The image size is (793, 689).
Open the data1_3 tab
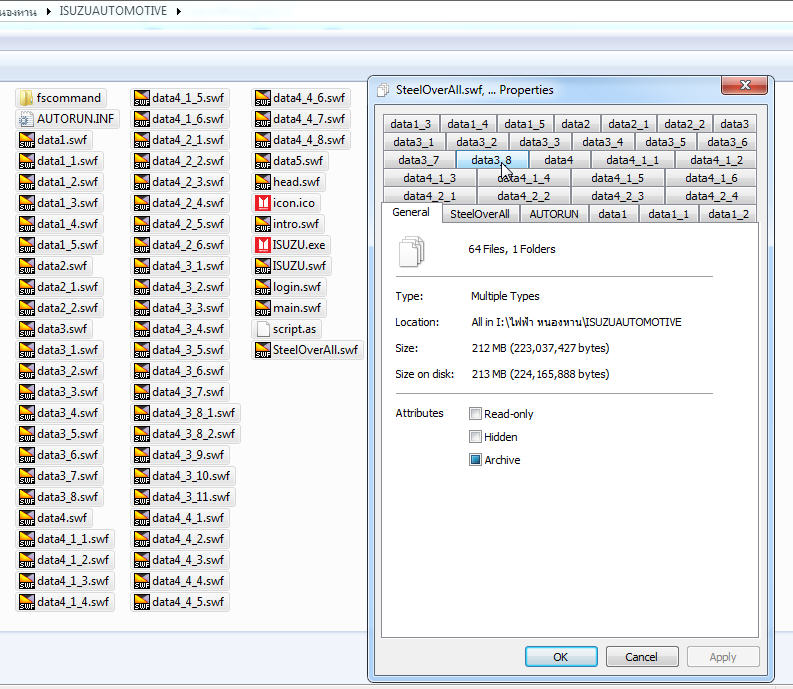point(410,124)
